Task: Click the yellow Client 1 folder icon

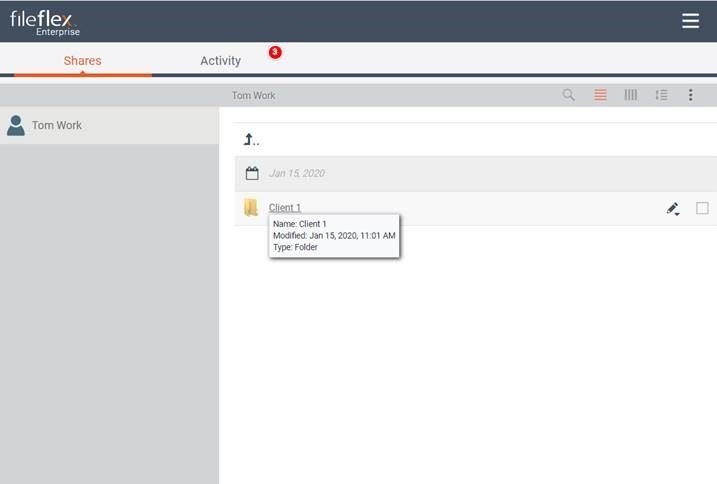Action: coord(251,208)
